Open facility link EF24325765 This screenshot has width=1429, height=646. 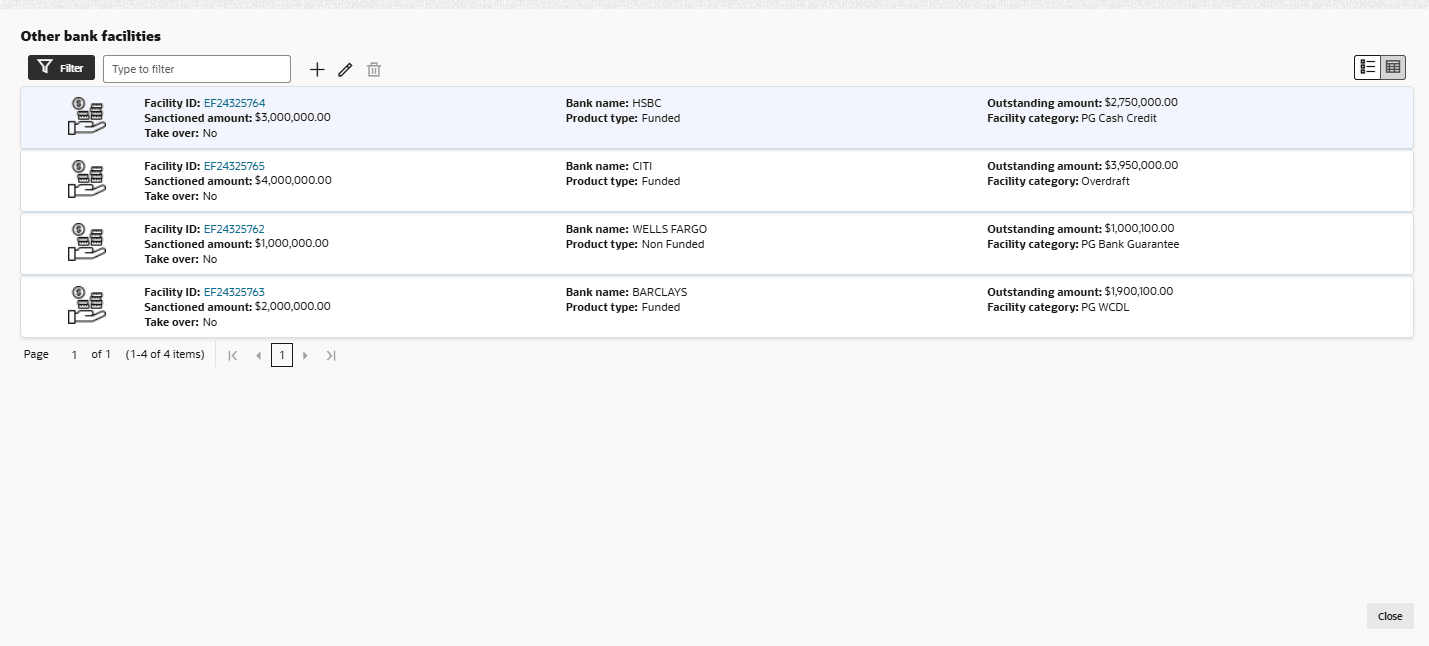(x=234, y=166)
